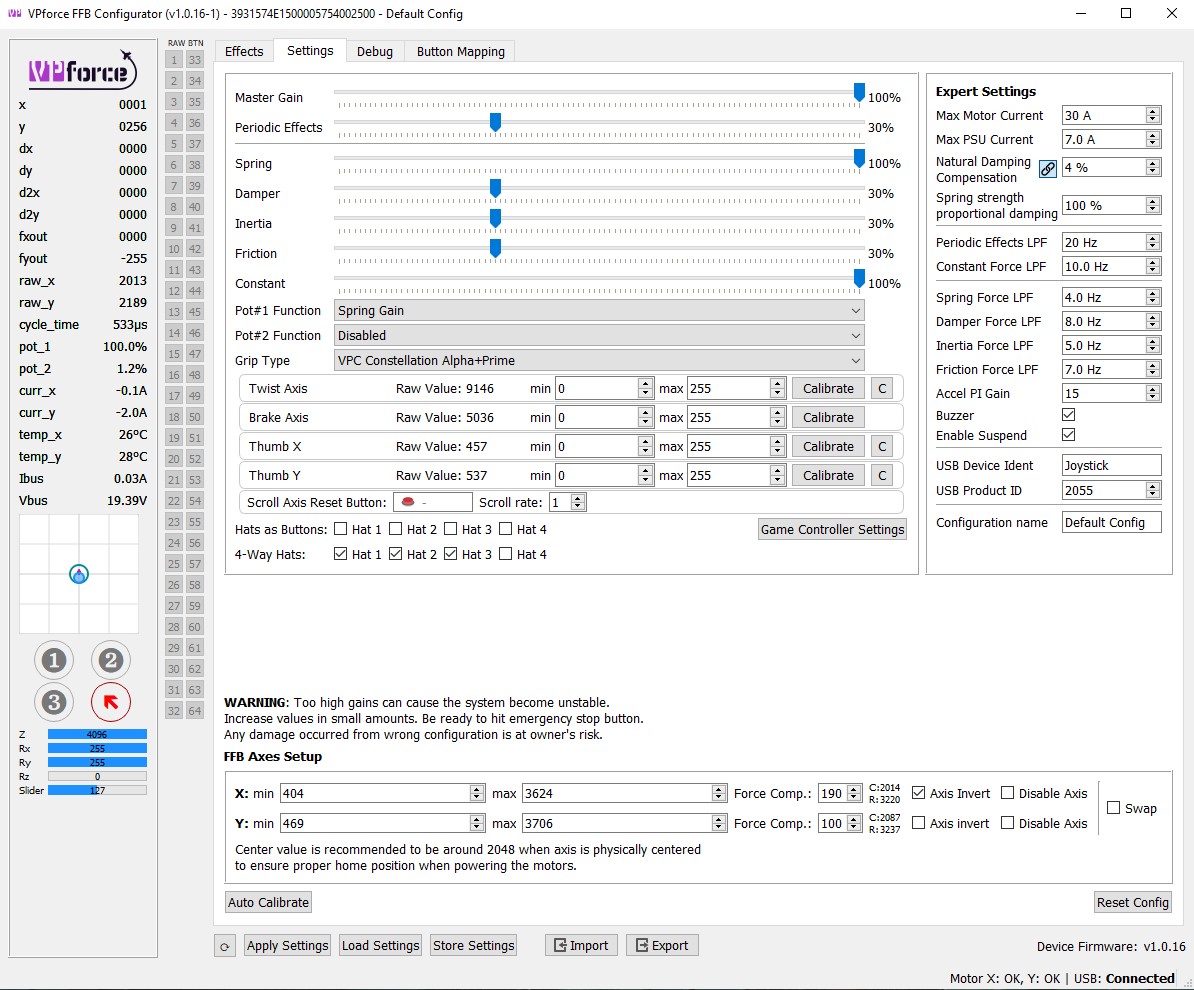This screenshot has width=1194, height=990.
Task: Enable Hat 1 under Hats as Buttons
Action: pos(340,529)
